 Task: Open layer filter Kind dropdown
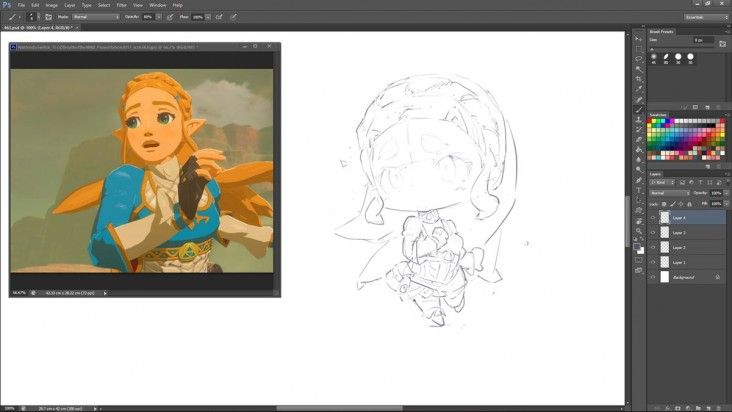[x=662, y=182]
